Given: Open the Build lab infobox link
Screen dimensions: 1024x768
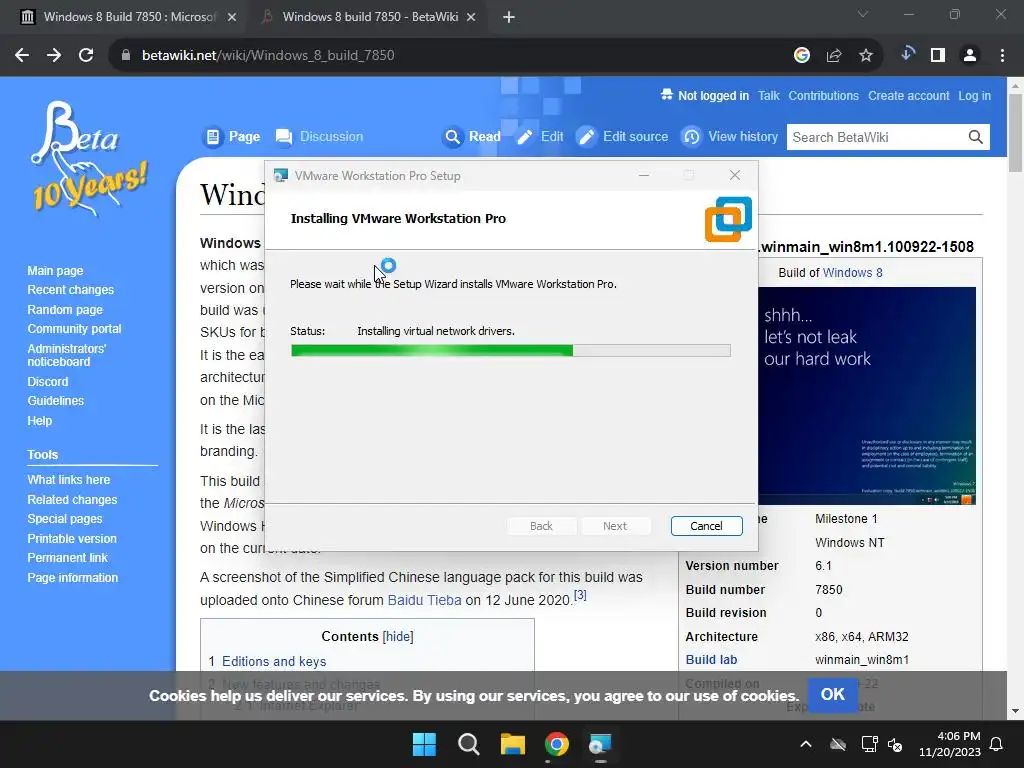Looking at the screenshot, I should (711, 660).
